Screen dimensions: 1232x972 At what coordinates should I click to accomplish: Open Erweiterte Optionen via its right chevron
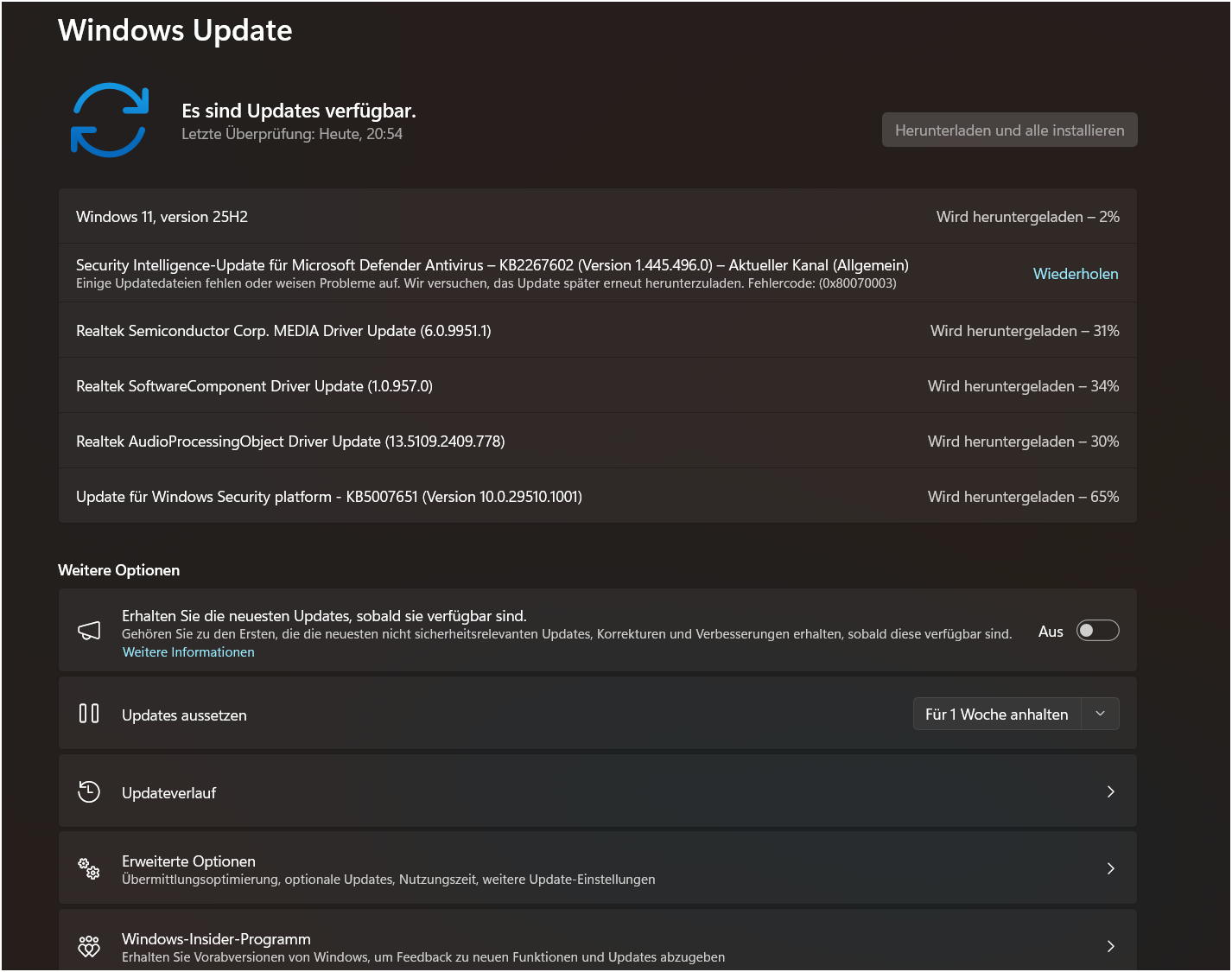[x=1110, y=868]
